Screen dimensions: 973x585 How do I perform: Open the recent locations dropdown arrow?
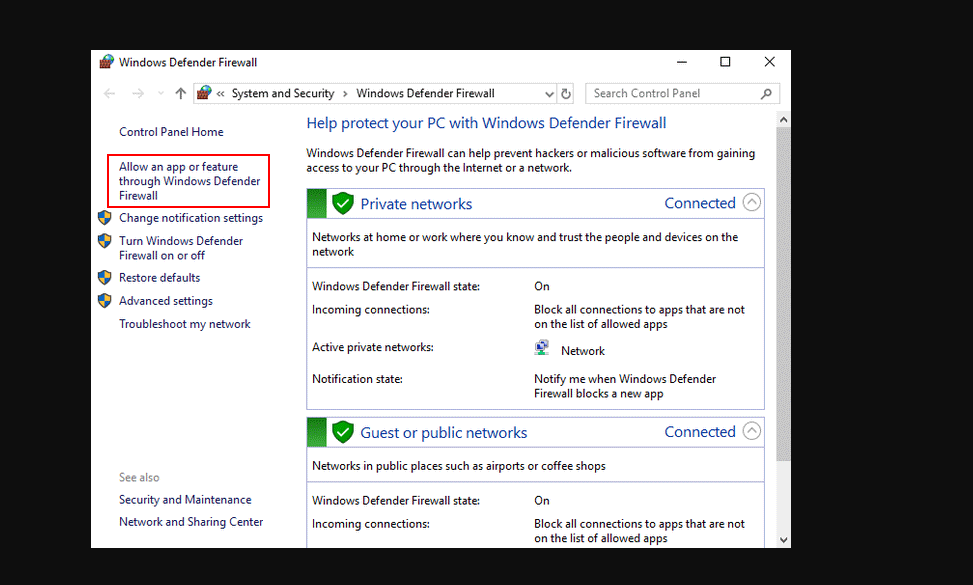click(161, 94)
